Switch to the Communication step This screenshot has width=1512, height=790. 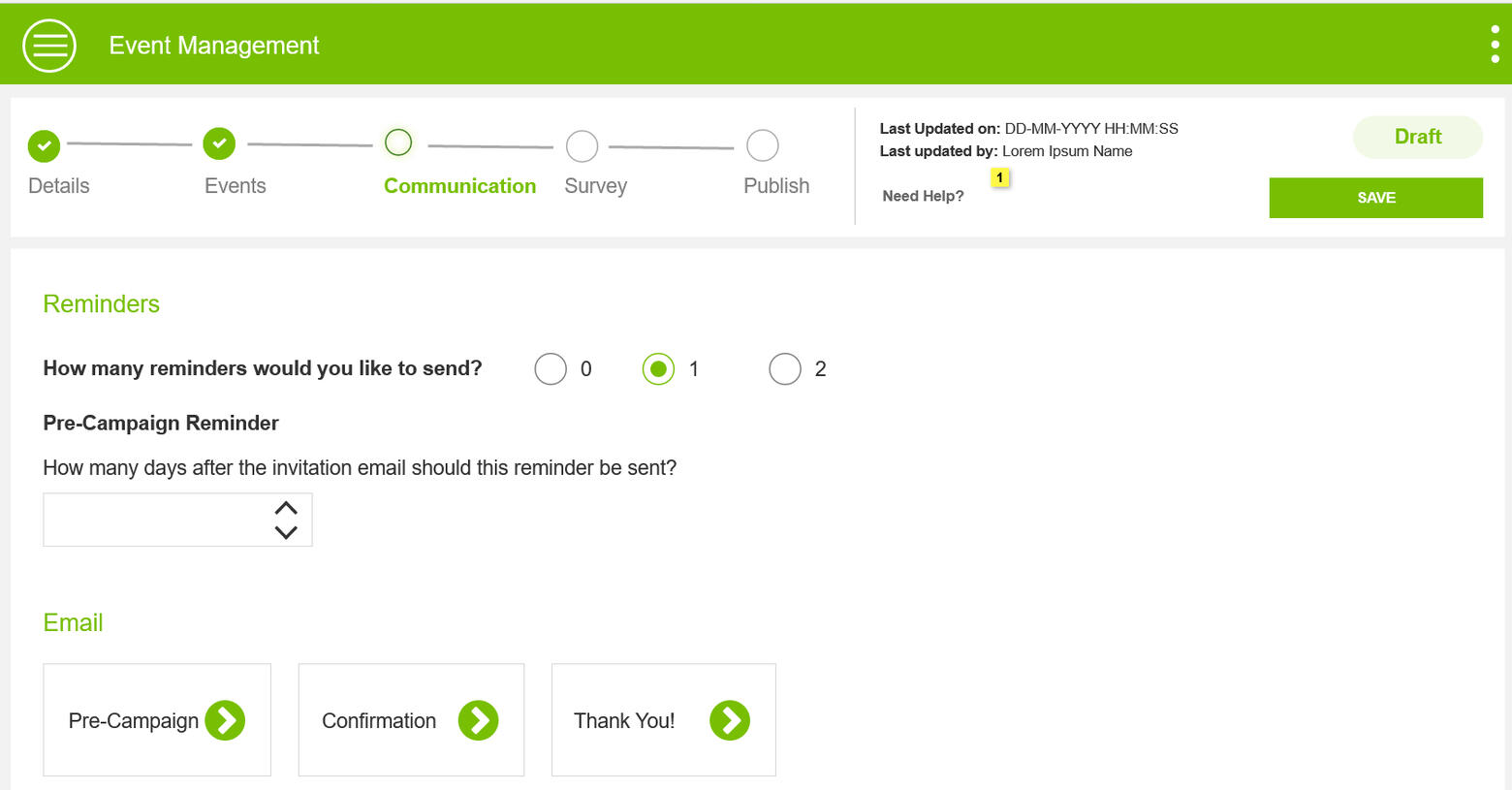pos(398,143)
